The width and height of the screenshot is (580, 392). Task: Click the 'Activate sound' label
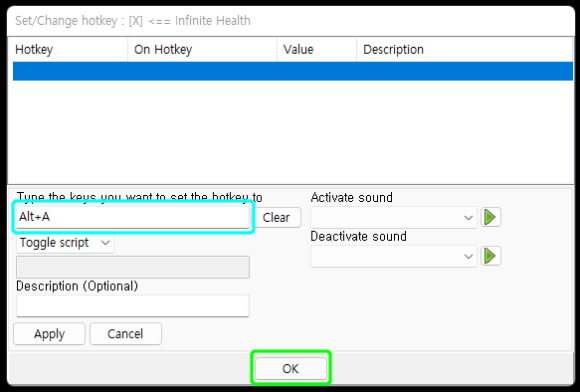pyautogui.click(x=351, y=197)
